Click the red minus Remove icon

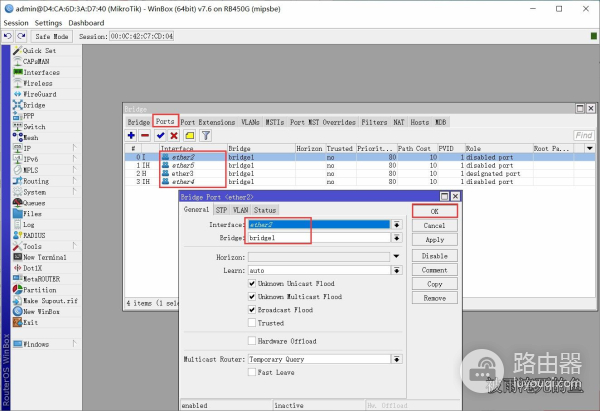(145, 135)
